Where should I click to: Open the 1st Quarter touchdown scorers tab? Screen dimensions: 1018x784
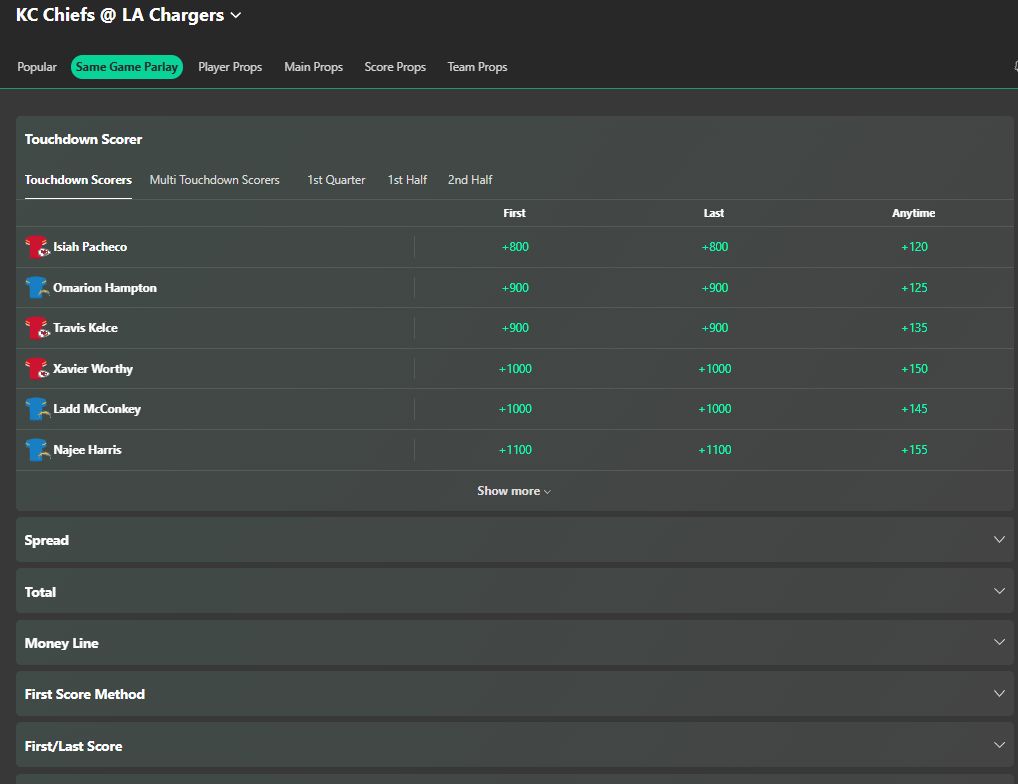point(336,180)
